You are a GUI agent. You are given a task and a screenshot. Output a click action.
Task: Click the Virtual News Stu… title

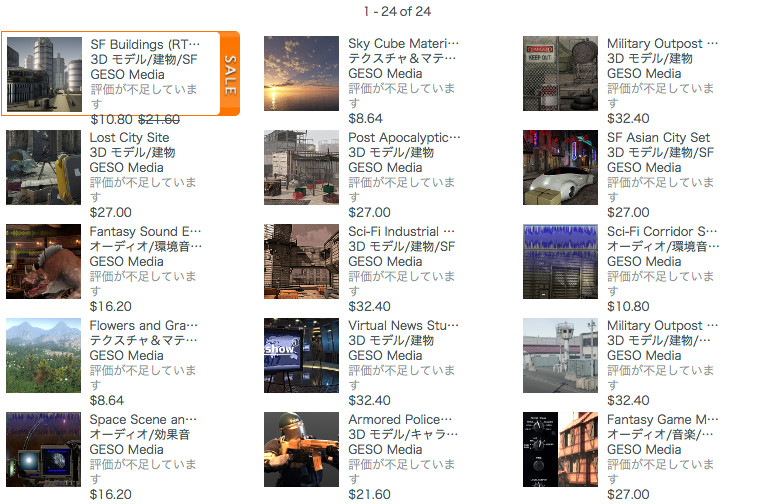pos(403,325)
